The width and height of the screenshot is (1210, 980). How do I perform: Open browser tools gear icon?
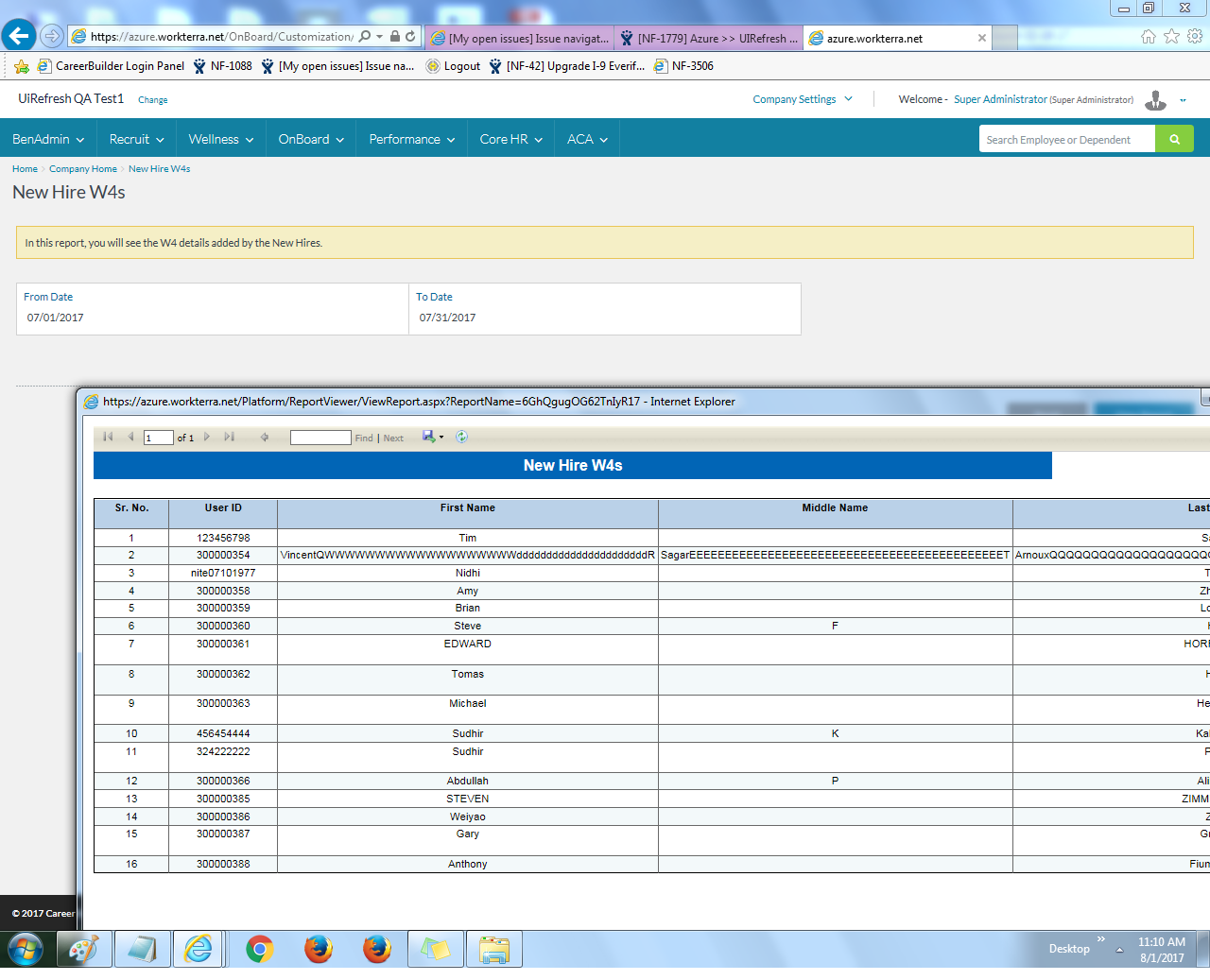tap(1195, 36)
